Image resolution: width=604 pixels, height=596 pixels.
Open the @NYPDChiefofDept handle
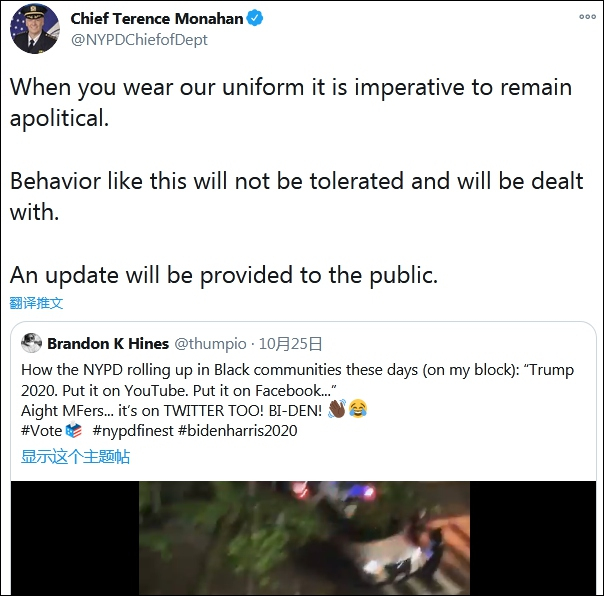tap(139, 40)
